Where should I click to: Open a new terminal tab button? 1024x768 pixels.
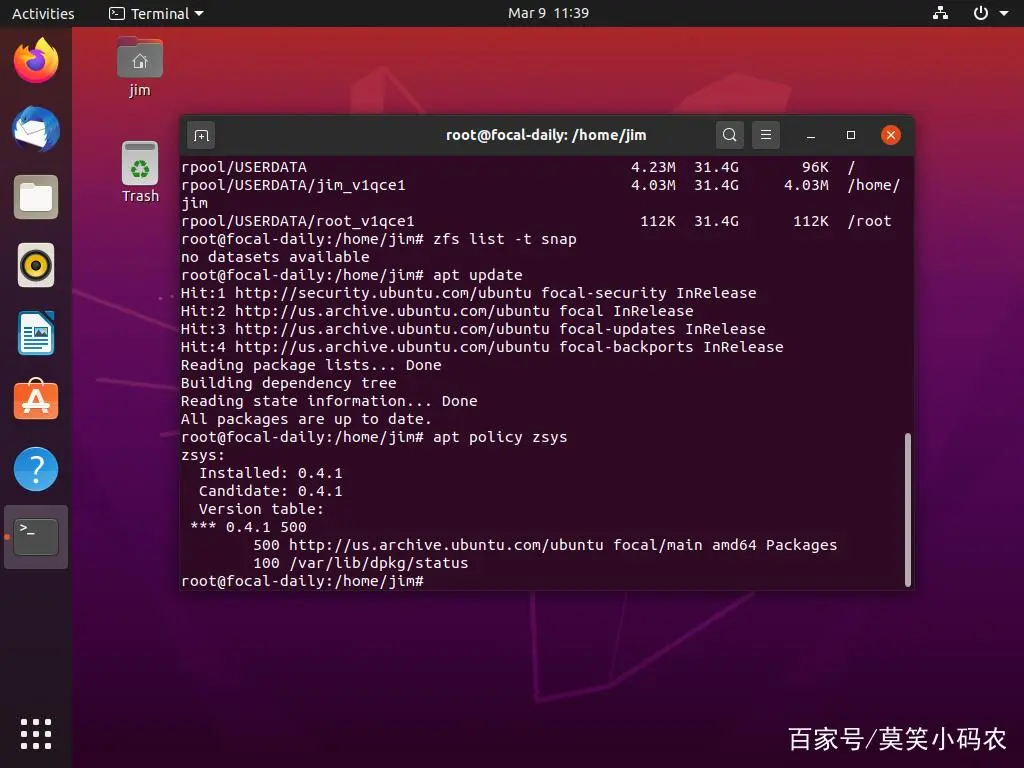point(201,135)
